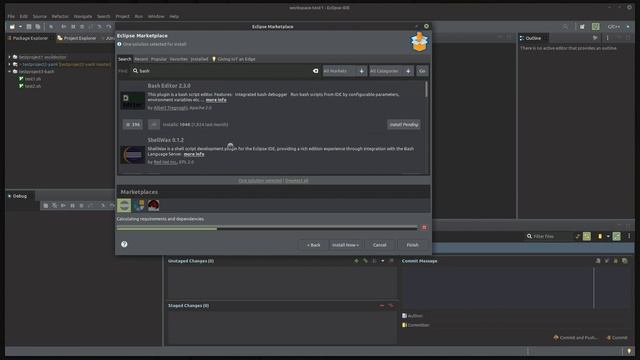Switch to Favorites tab in Marketplace
640x360 pixels.
[x=179, y=59]
